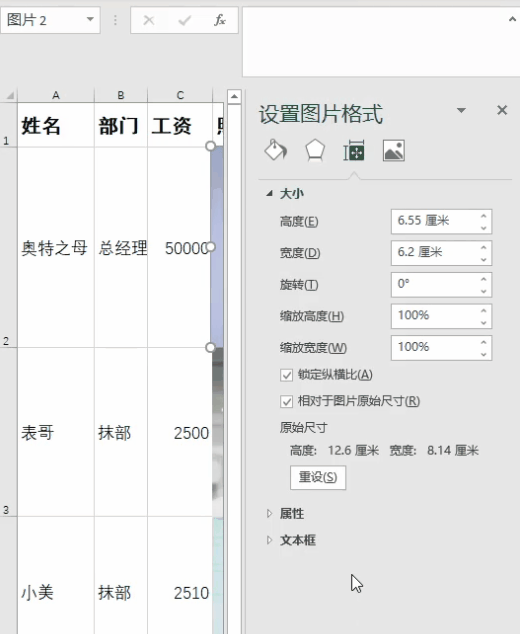Decrease 宽度 with the down spinner

pos(484,259)
